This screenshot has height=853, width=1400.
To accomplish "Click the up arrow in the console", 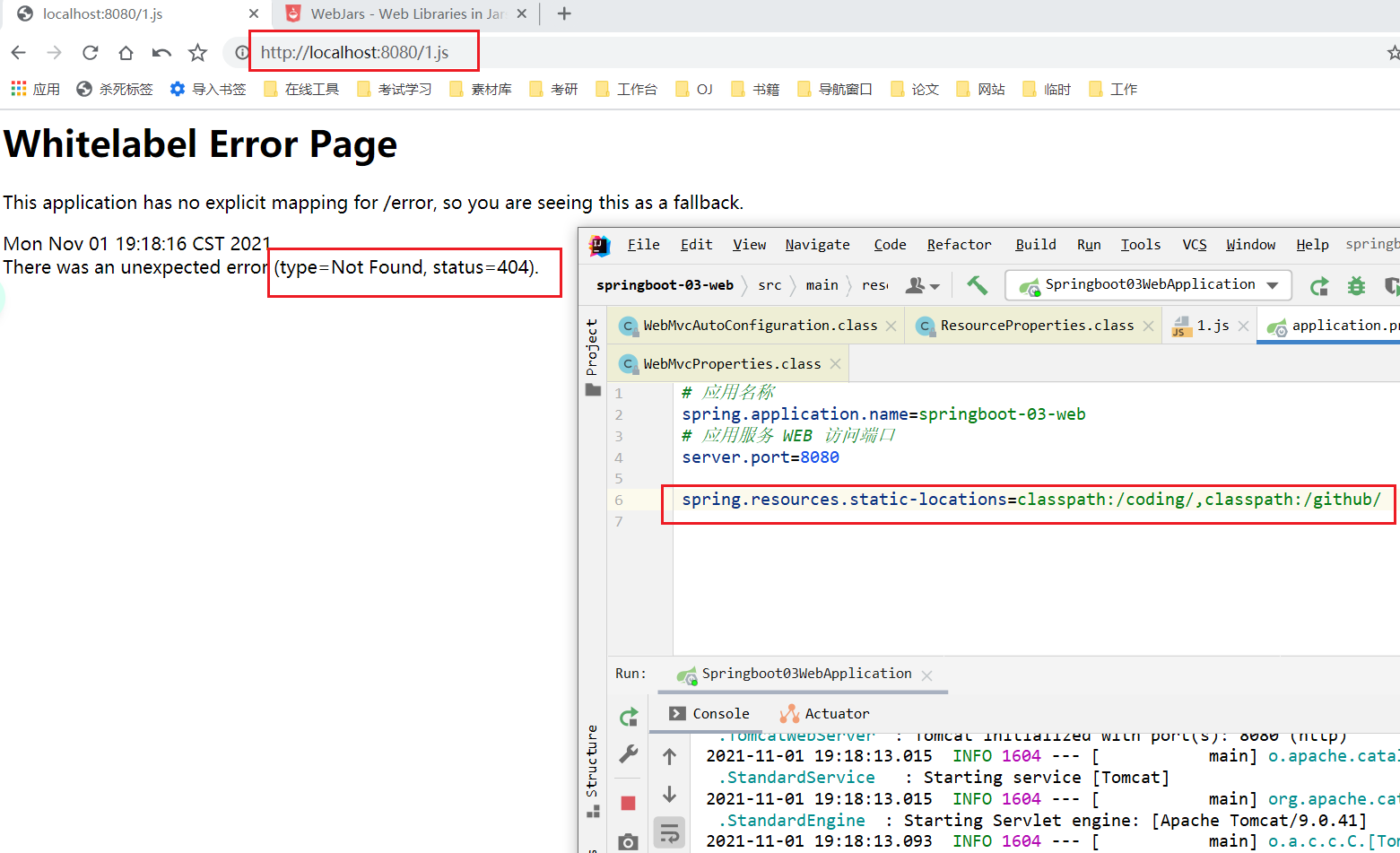I will click(669, 757).
